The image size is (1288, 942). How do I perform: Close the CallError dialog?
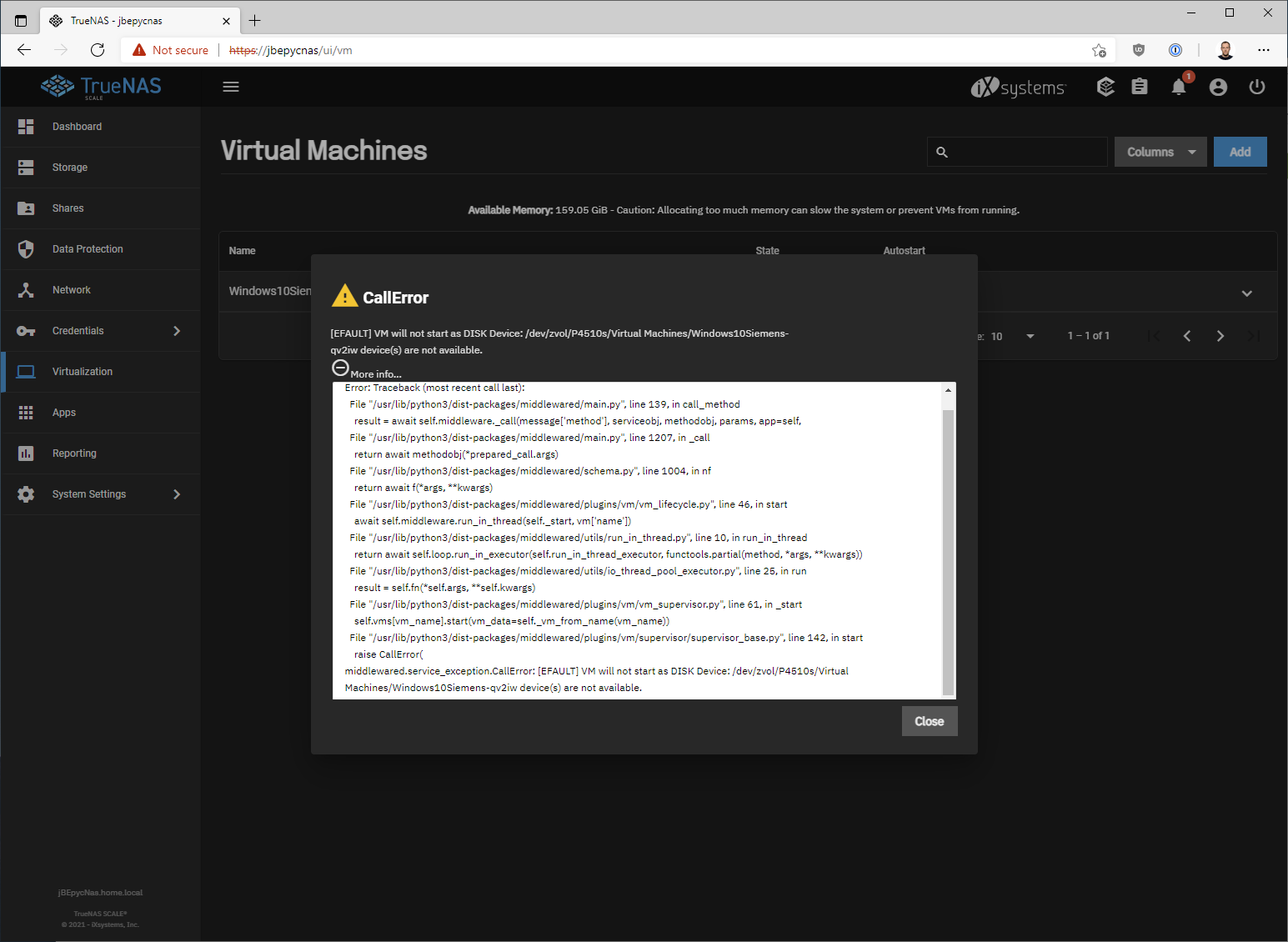coord(929,721)
